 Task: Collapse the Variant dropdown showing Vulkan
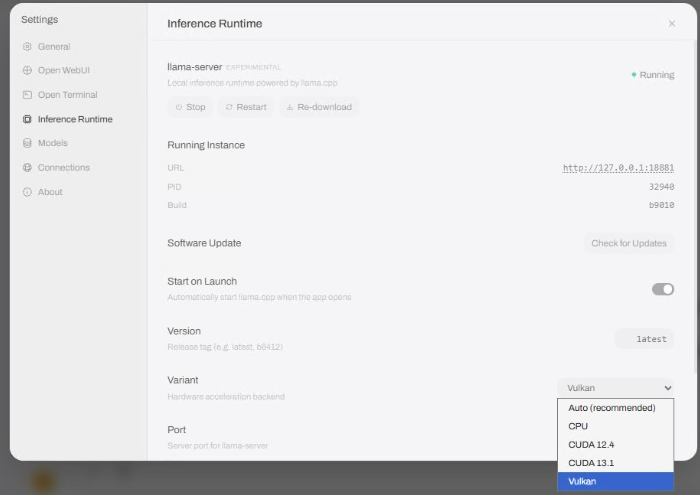(x=616, y=388)
